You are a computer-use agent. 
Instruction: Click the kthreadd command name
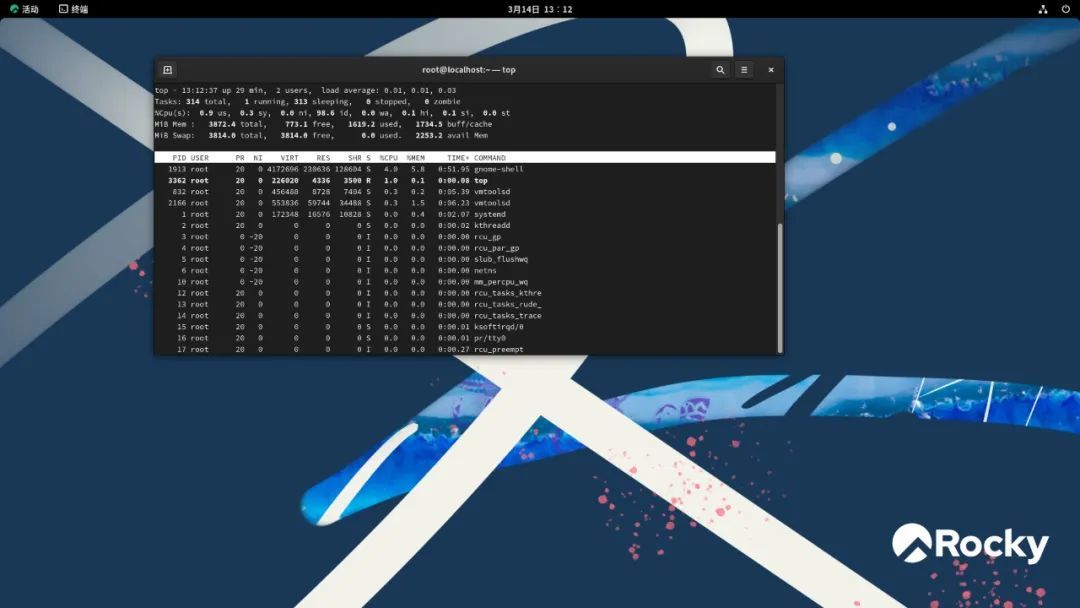tap(492, 225)
